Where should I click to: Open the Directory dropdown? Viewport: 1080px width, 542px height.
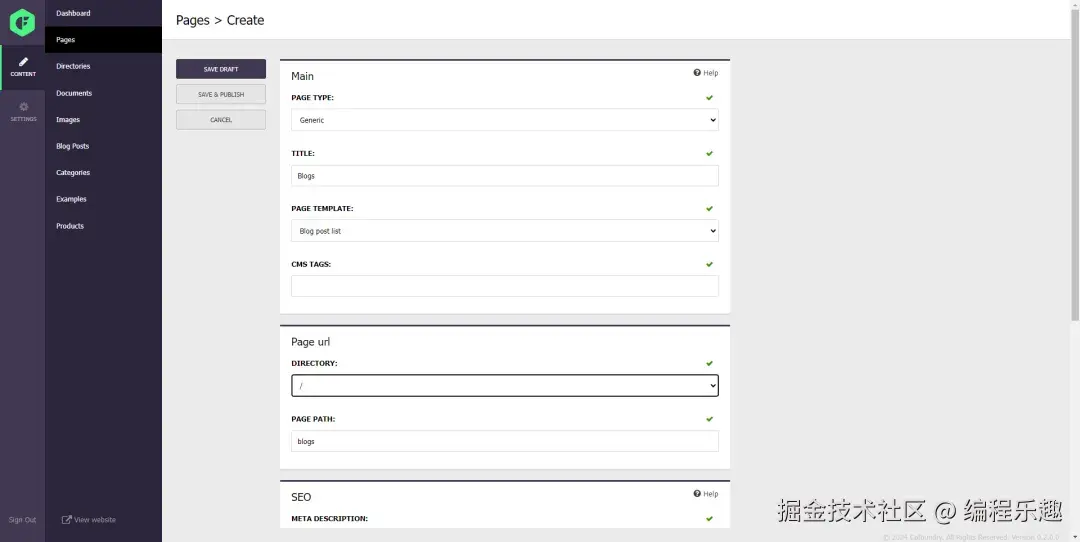tap(505, 386)
